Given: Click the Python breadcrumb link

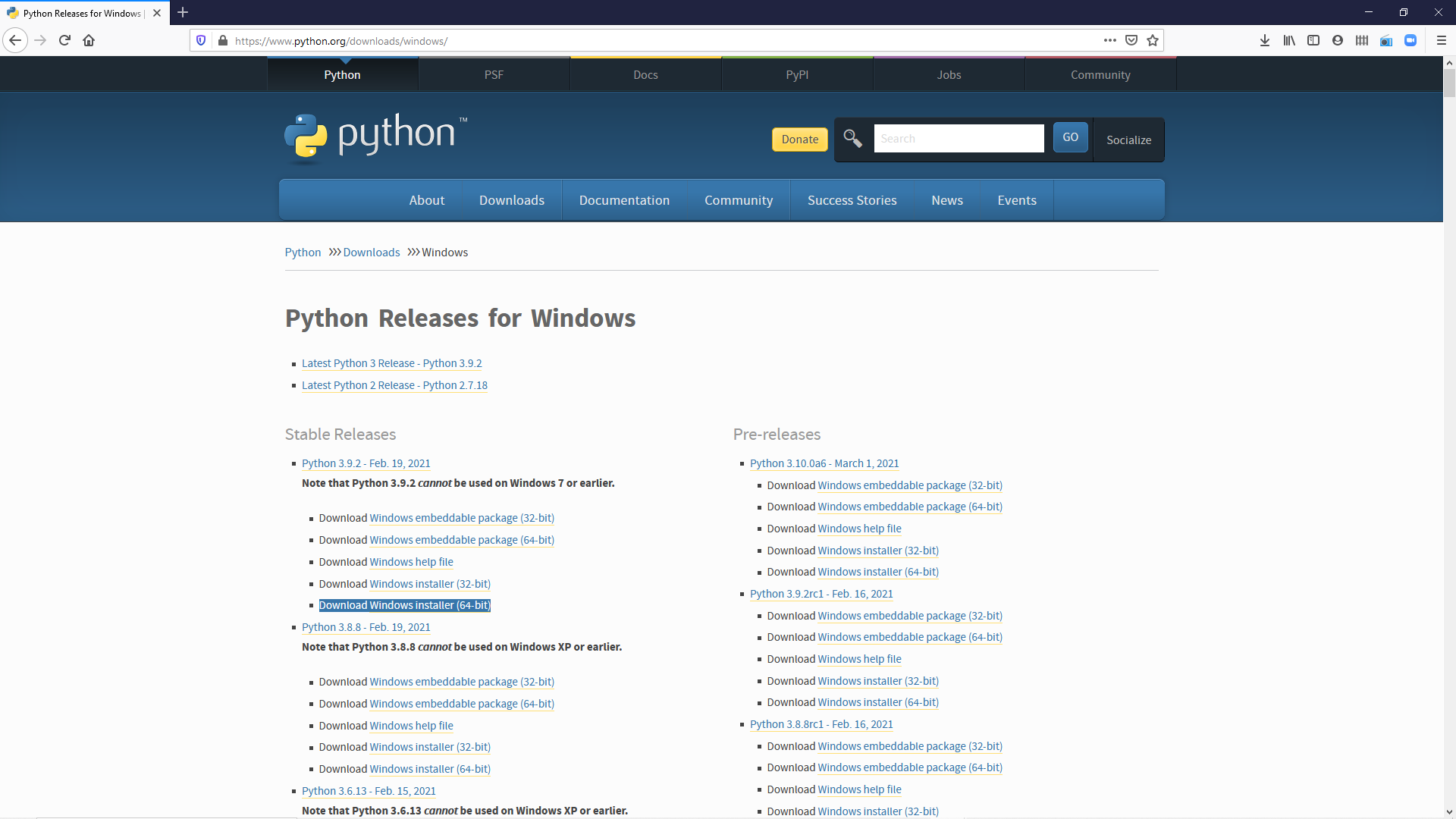Looking at the screenshot, I should (303, 253).
